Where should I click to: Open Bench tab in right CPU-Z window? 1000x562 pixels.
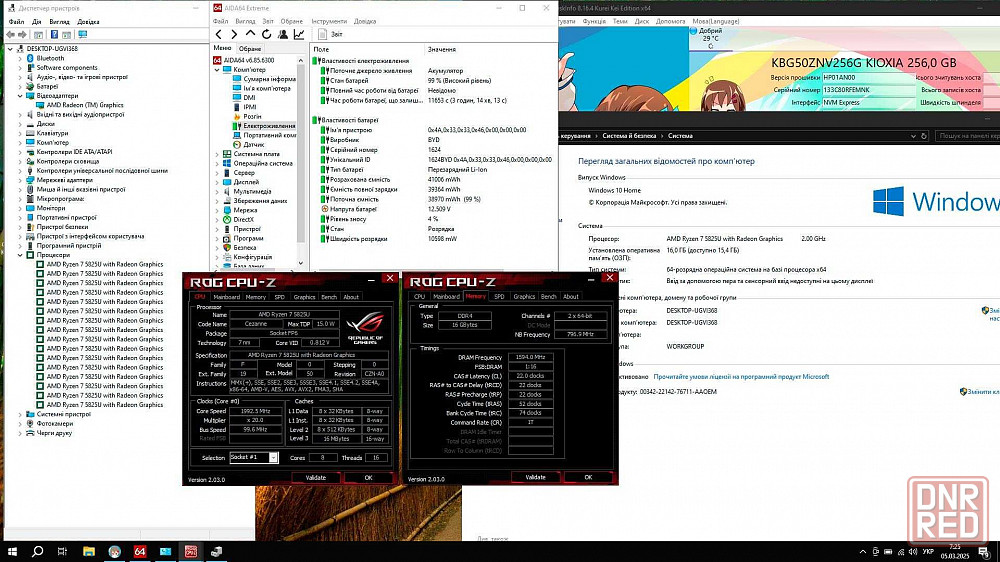(548, 297)
